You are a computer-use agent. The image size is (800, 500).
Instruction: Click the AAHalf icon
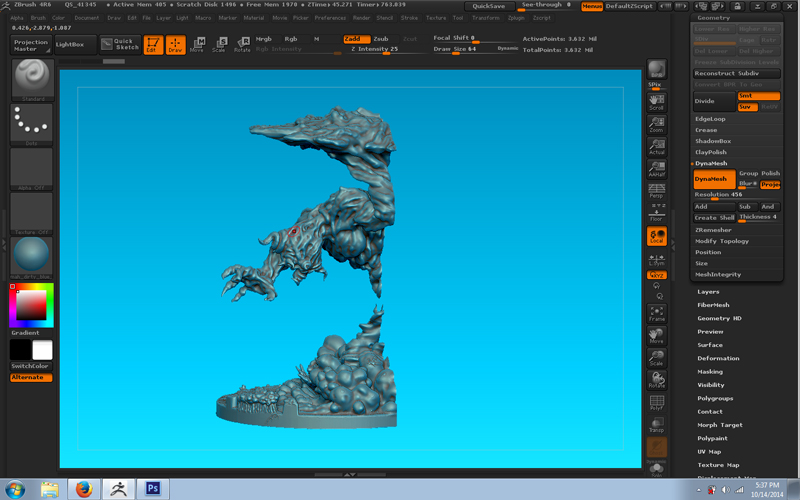coord(657,169)
